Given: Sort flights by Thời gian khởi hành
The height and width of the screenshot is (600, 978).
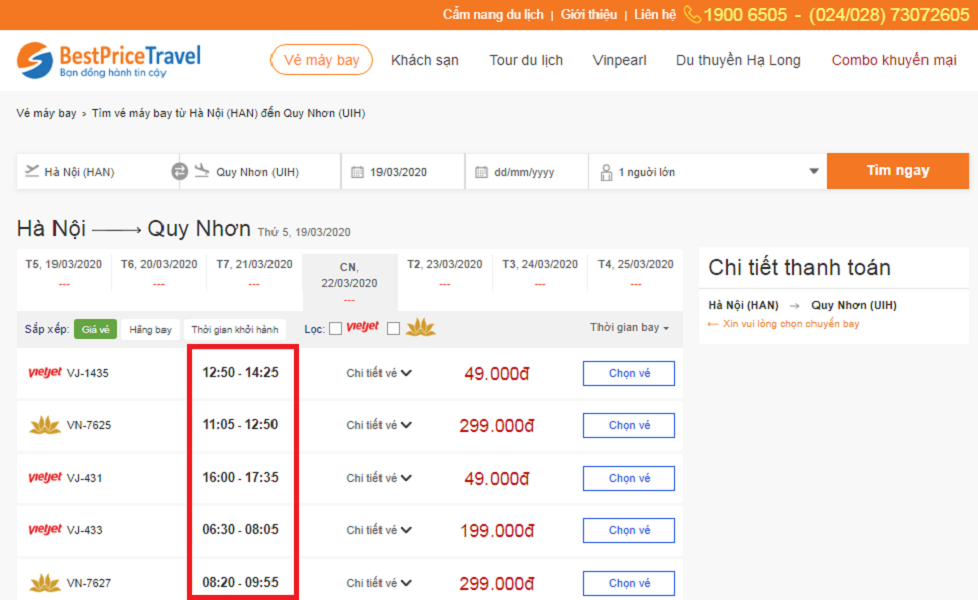Looking at the screenshot, I should (235, 329).
